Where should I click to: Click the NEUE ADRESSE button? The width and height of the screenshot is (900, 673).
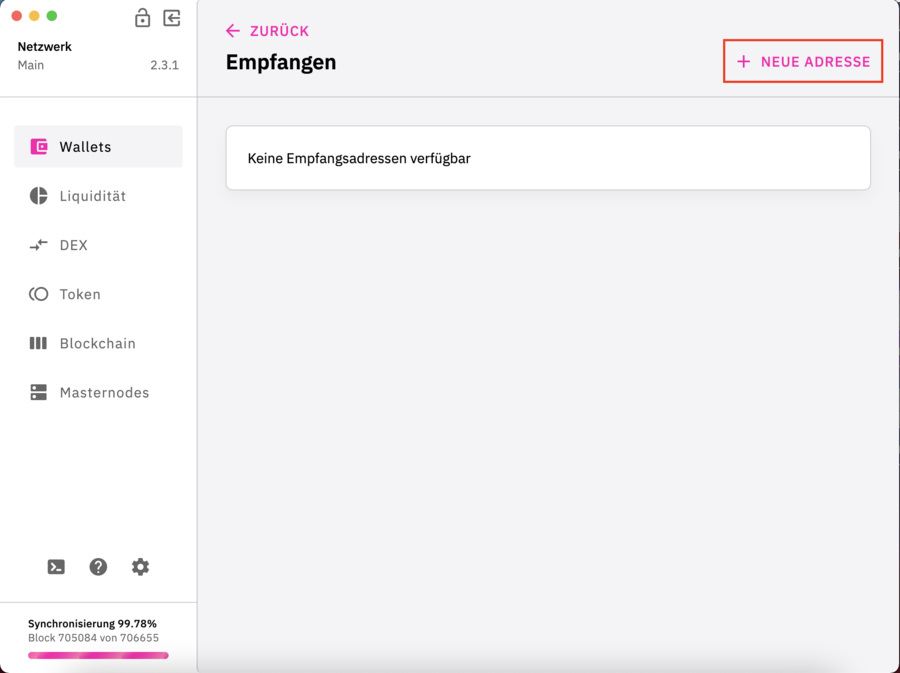(803, 61)
